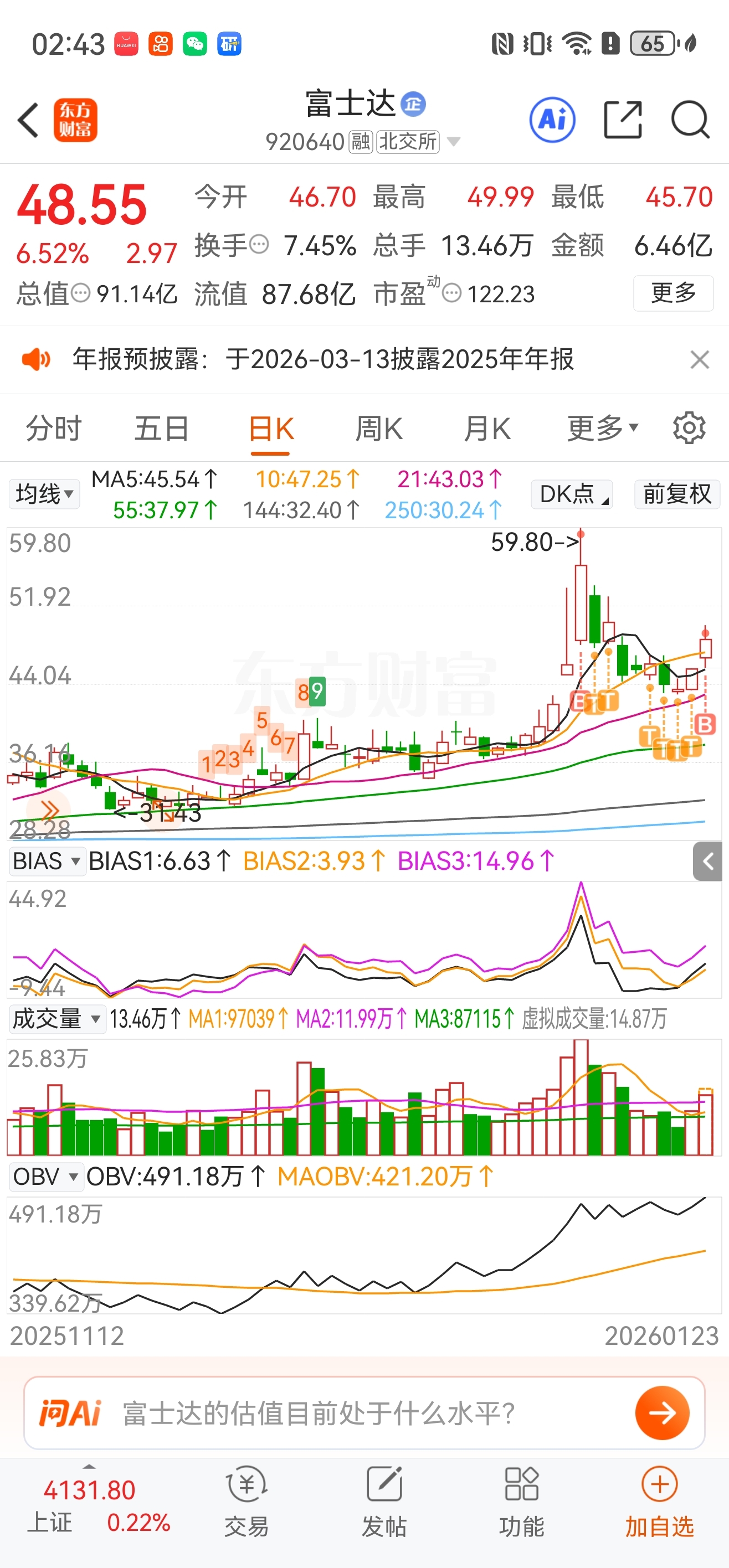Viewport: 729px width, 1568px height.
Task: Expand the stock code dropdown triangle
Action: pos(454,142)
